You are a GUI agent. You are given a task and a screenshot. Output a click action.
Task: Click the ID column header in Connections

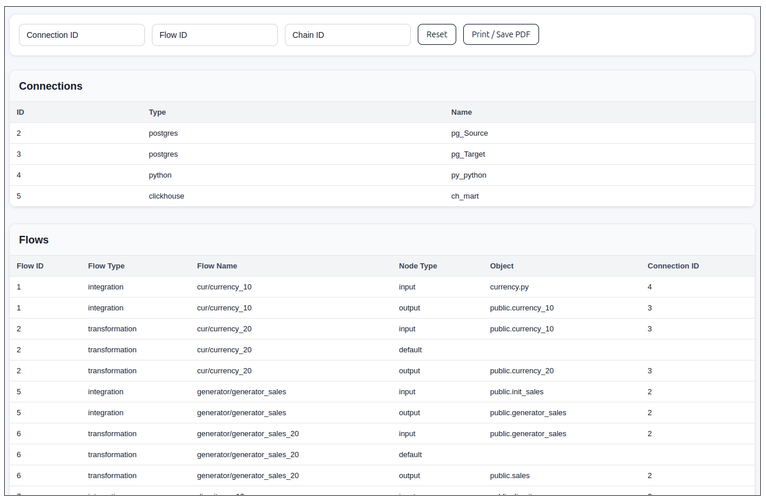pyautogui.click(x=21, y=112)
